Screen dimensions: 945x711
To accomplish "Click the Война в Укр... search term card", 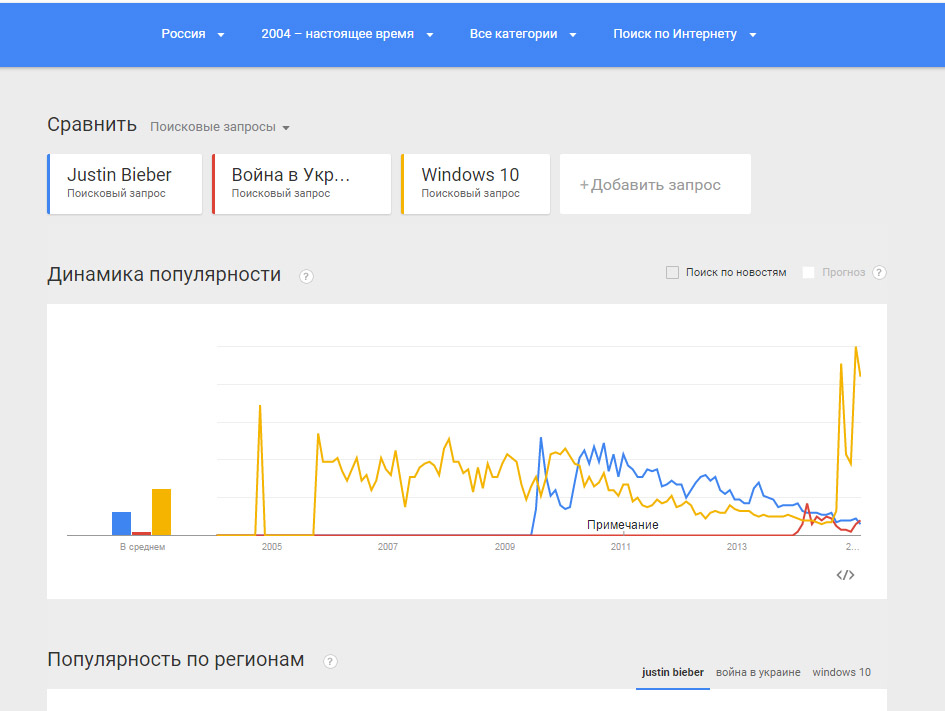I will [x=301, y=184].
